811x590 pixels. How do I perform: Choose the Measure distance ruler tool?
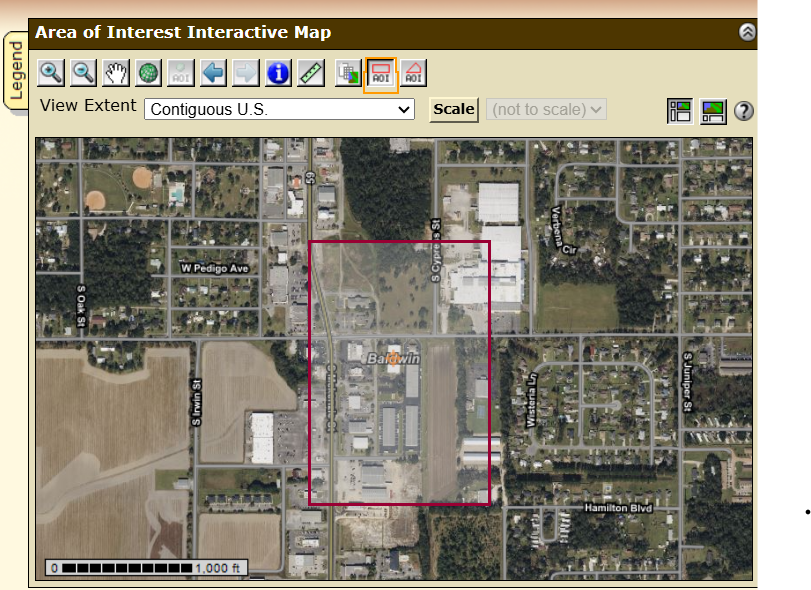tap(311, 73)
